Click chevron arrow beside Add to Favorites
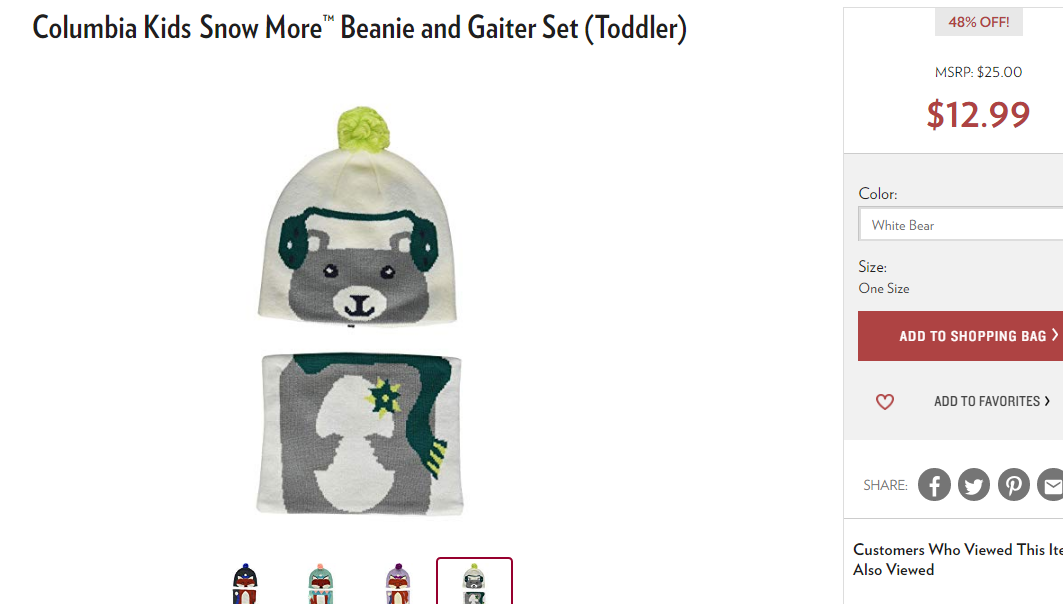Image resolution: width=1063 pixels, height=604 pixels. pyautogui.click(x=1047, y=401)
